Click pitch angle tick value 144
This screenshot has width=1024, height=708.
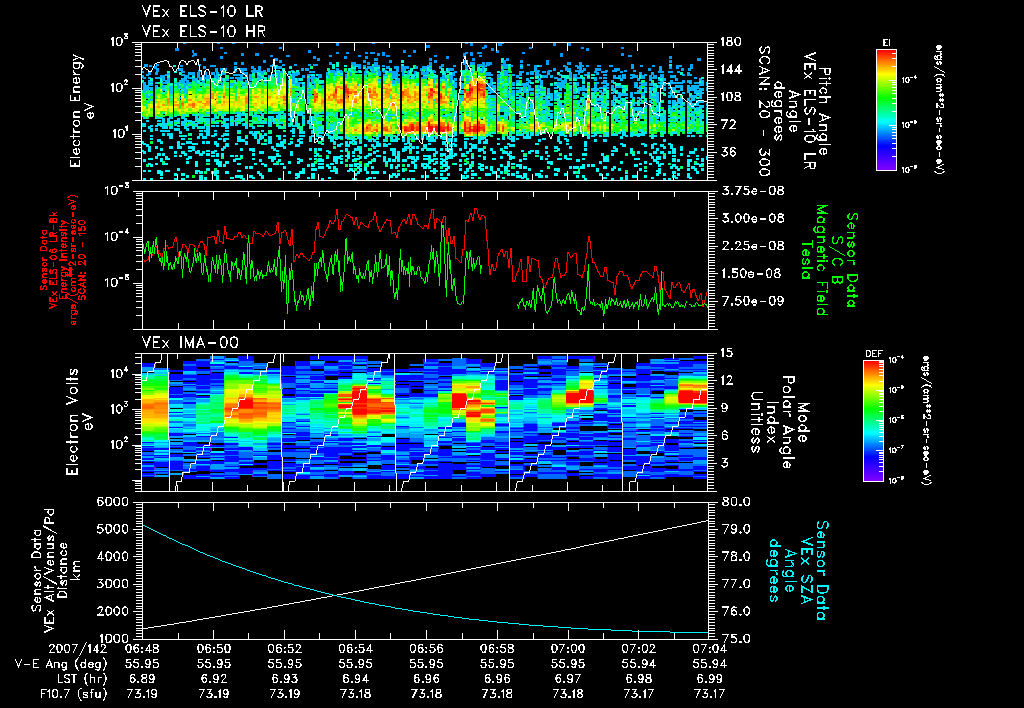tap(730, 69)
